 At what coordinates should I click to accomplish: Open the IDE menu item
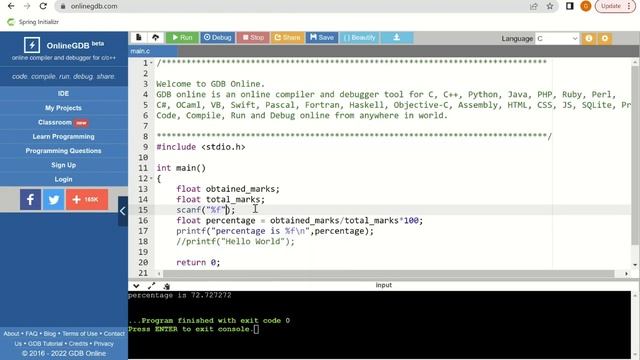point(63,93)
